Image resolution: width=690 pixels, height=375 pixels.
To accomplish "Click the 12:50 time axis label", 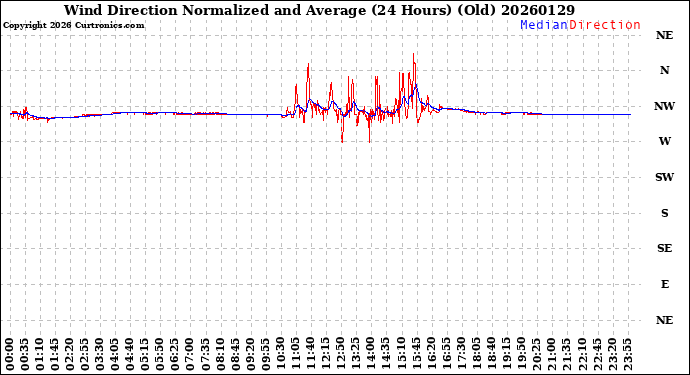I will pyautogui.click(x=341, y=355).
